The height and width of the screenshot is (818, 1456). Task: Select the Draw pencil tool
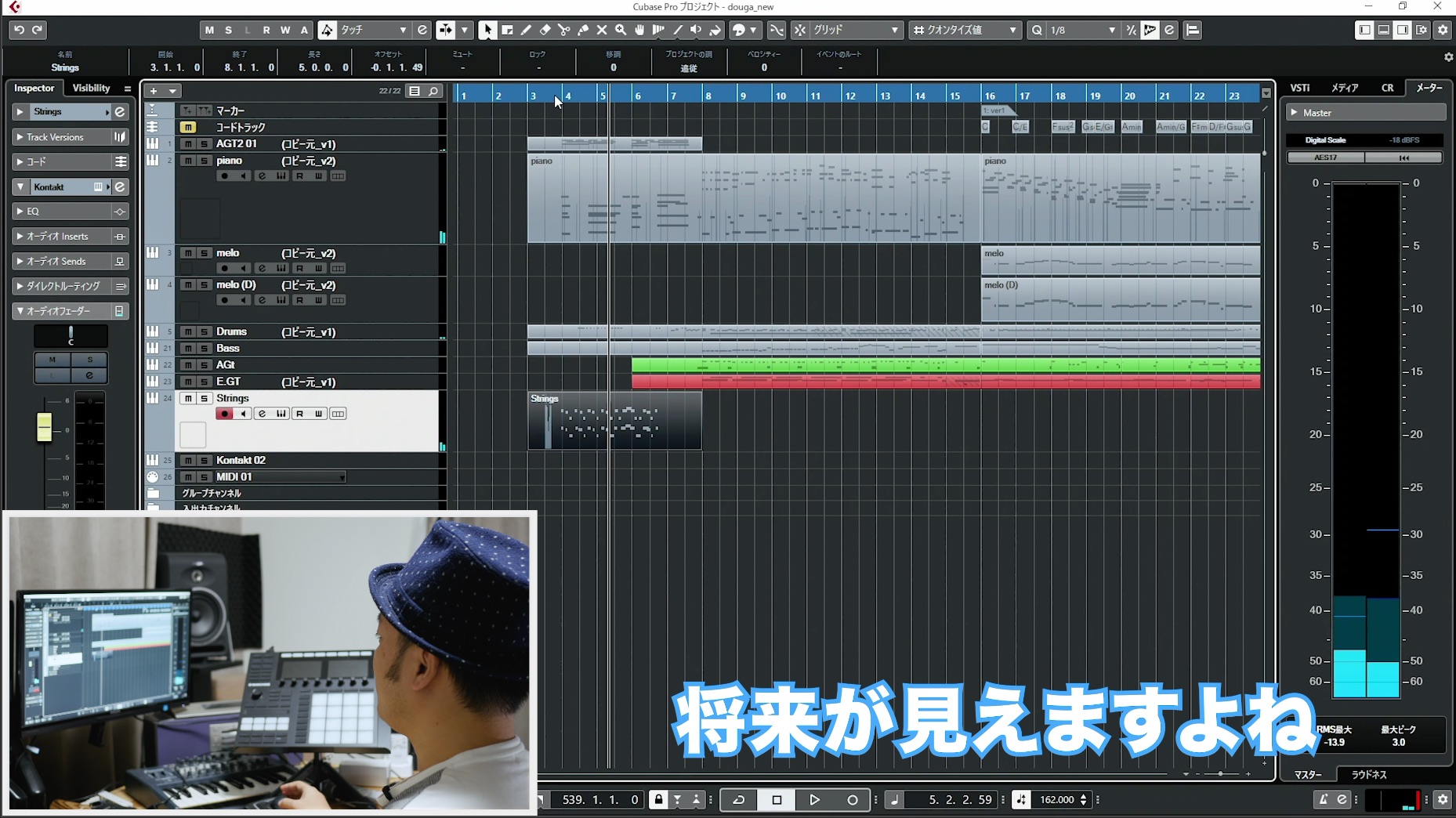click(526, 30)
